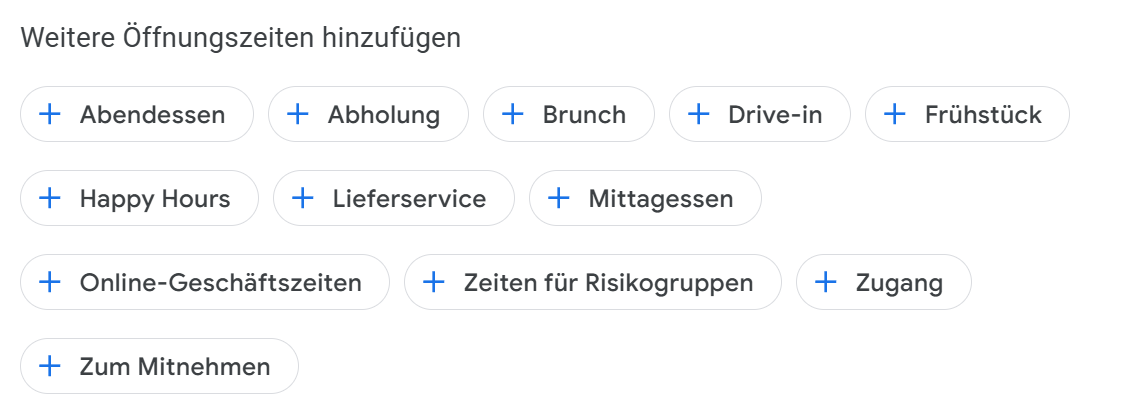
Task: Click the plus icon beside Lieferservice
Action: coord(303,199)
